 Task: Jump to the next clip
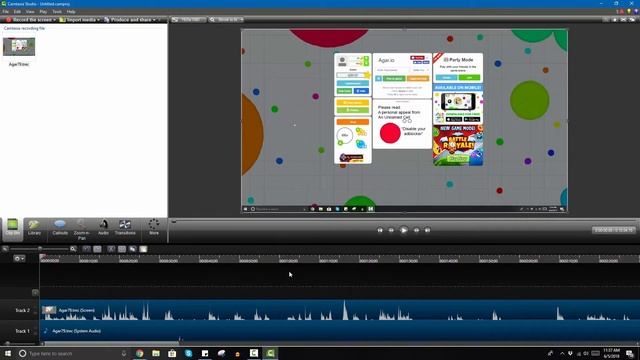click(x=427, y=230)
